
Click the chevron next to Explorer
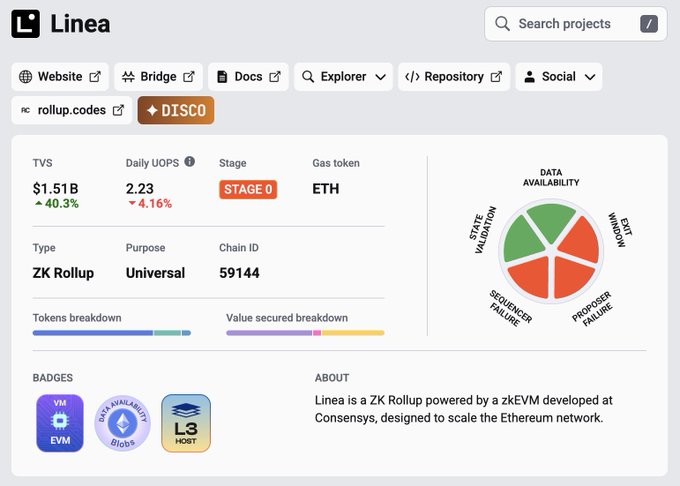(x=380, y=77)
